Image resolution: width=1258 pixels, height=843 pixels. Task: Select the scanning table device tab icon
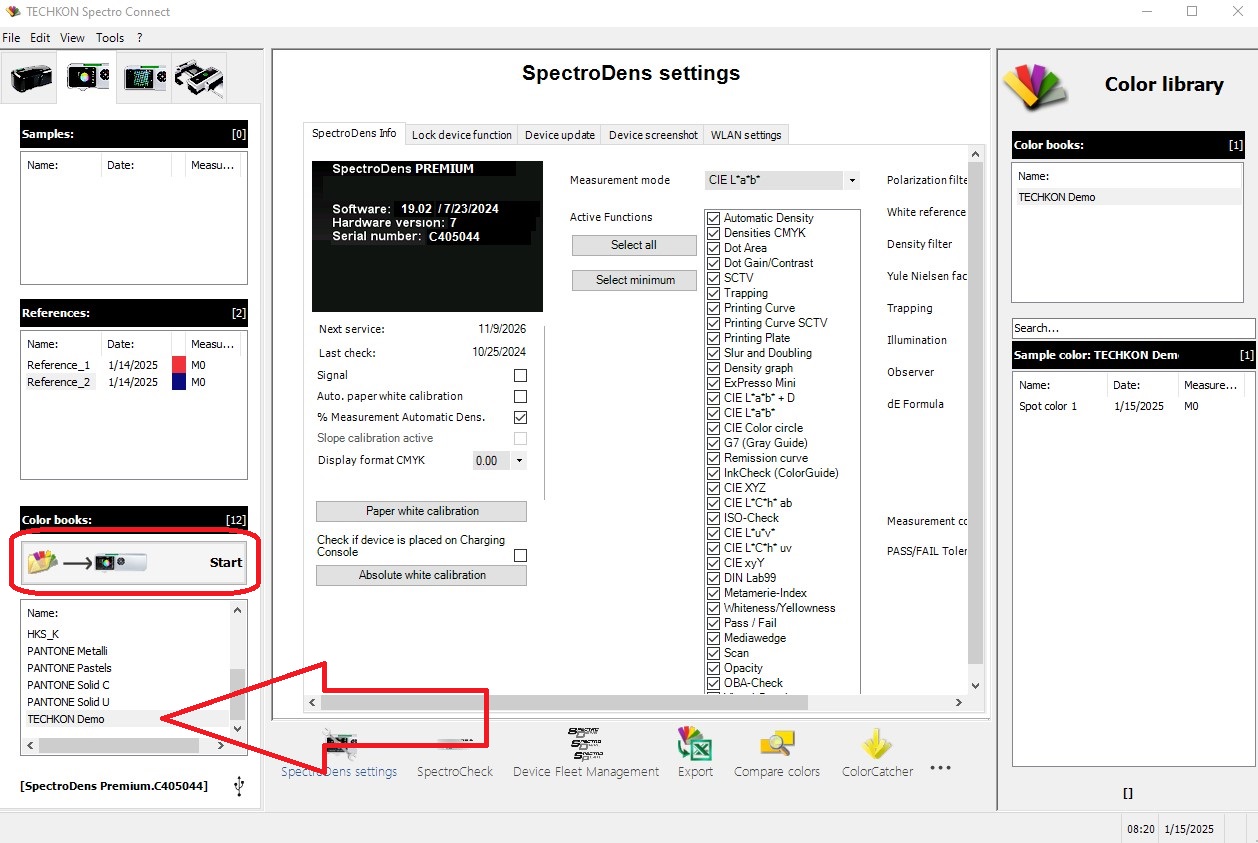[x=199, y=78]
